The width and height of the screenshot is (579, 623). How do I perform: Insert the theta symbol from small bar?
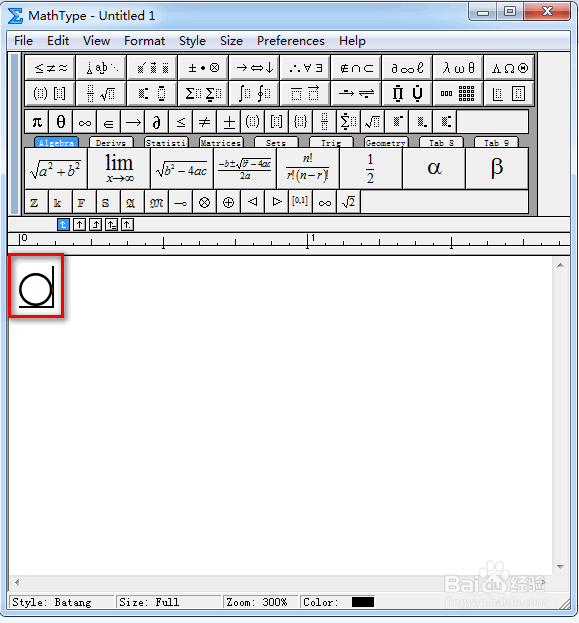pos(61,122)
